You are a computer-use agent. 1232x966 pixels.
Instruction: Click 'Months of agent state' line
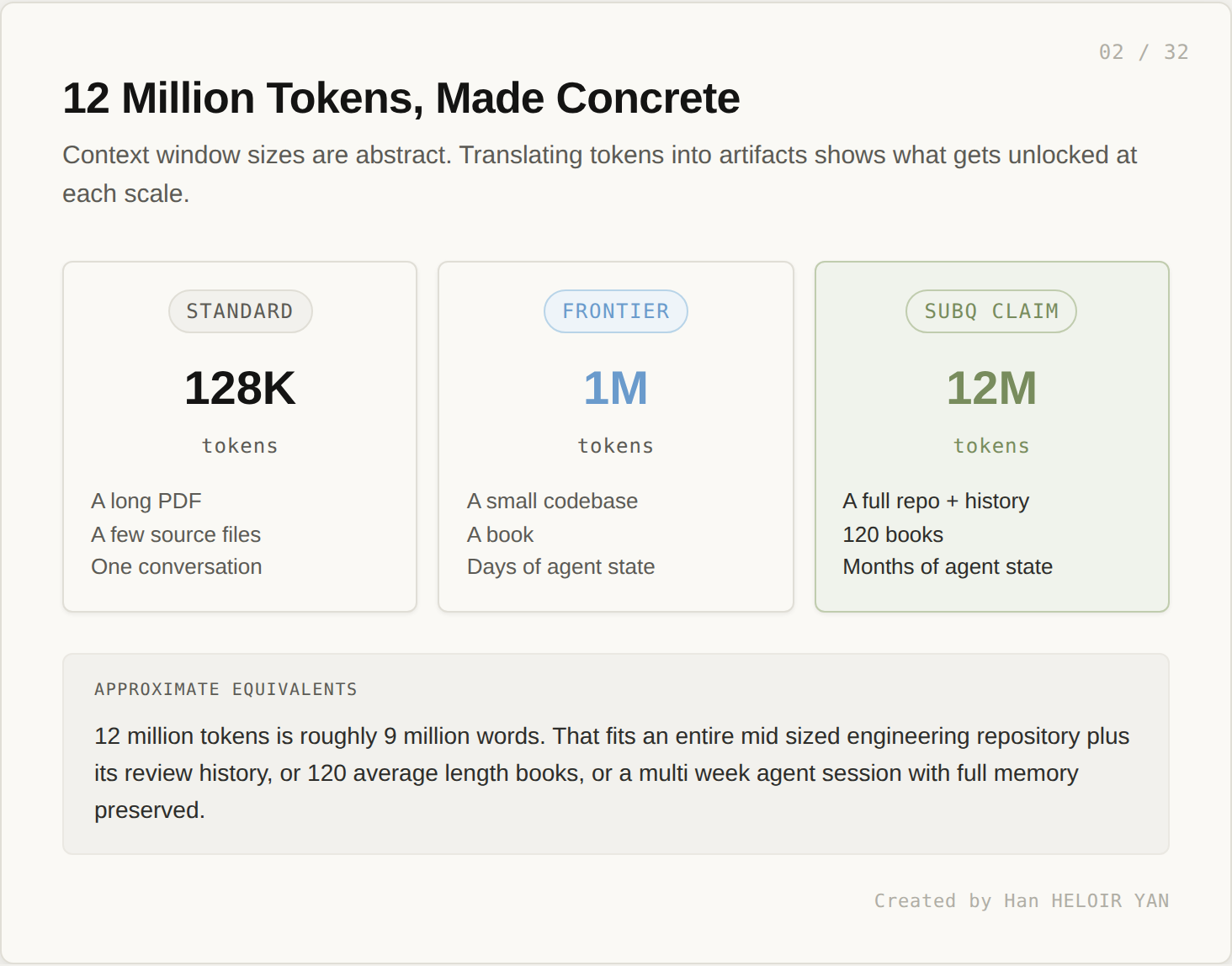tap(948, 567)
